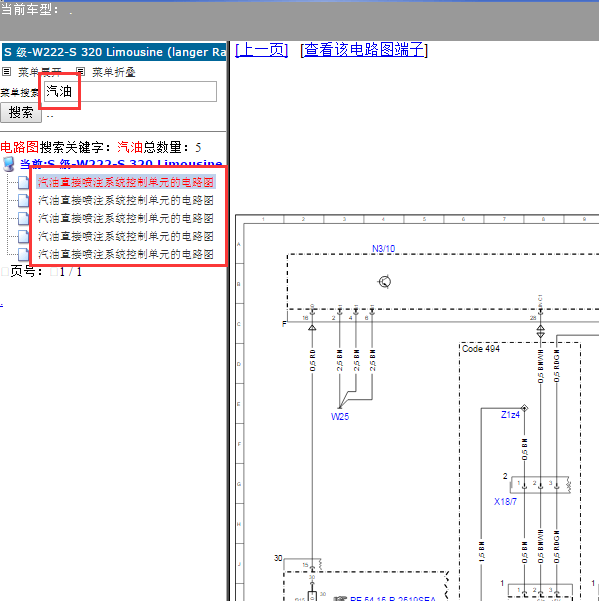Click the transistor symbol inside N3/10 box
The image size is (599, 601).
(x=384, y=282)
